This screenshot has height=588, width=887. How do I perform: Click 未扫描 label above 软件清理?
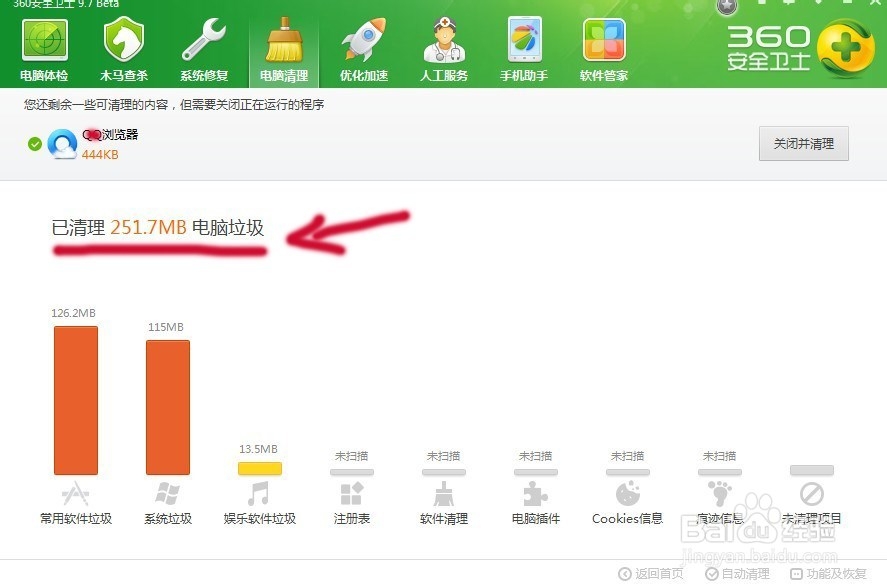point(444,456)
